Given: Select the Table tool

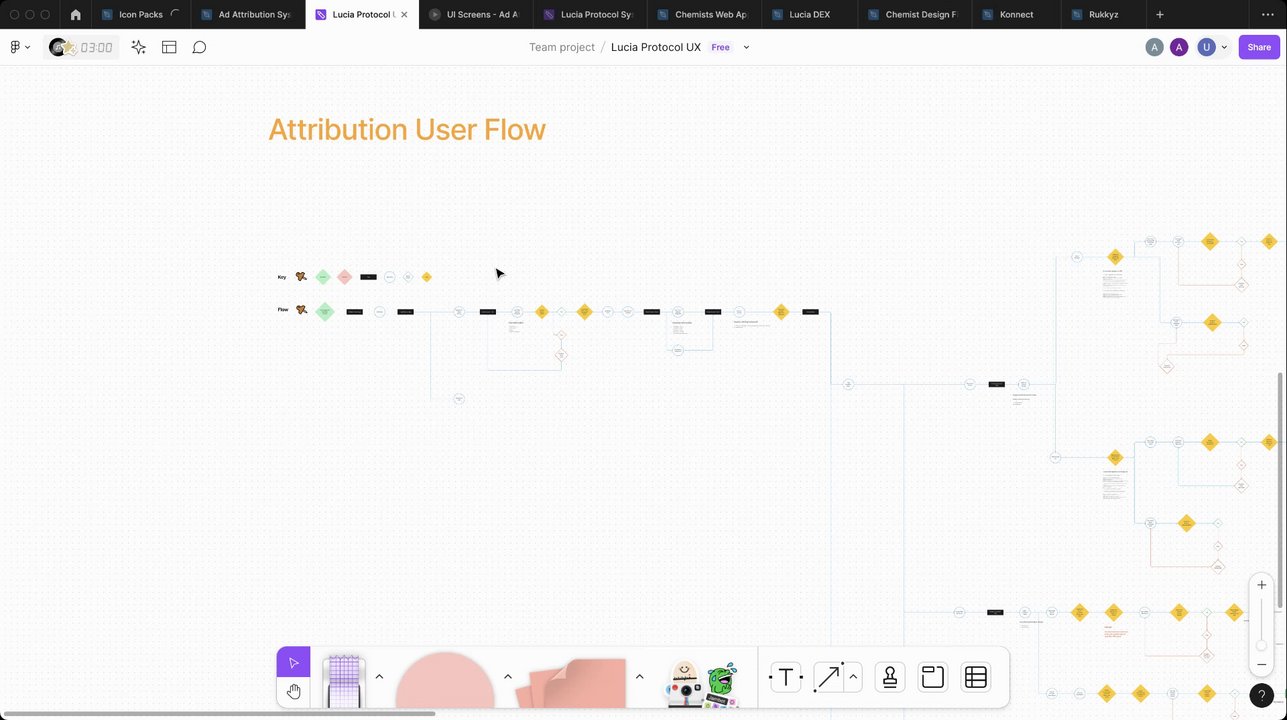Looking at the screenshot, I should (976, 678).
